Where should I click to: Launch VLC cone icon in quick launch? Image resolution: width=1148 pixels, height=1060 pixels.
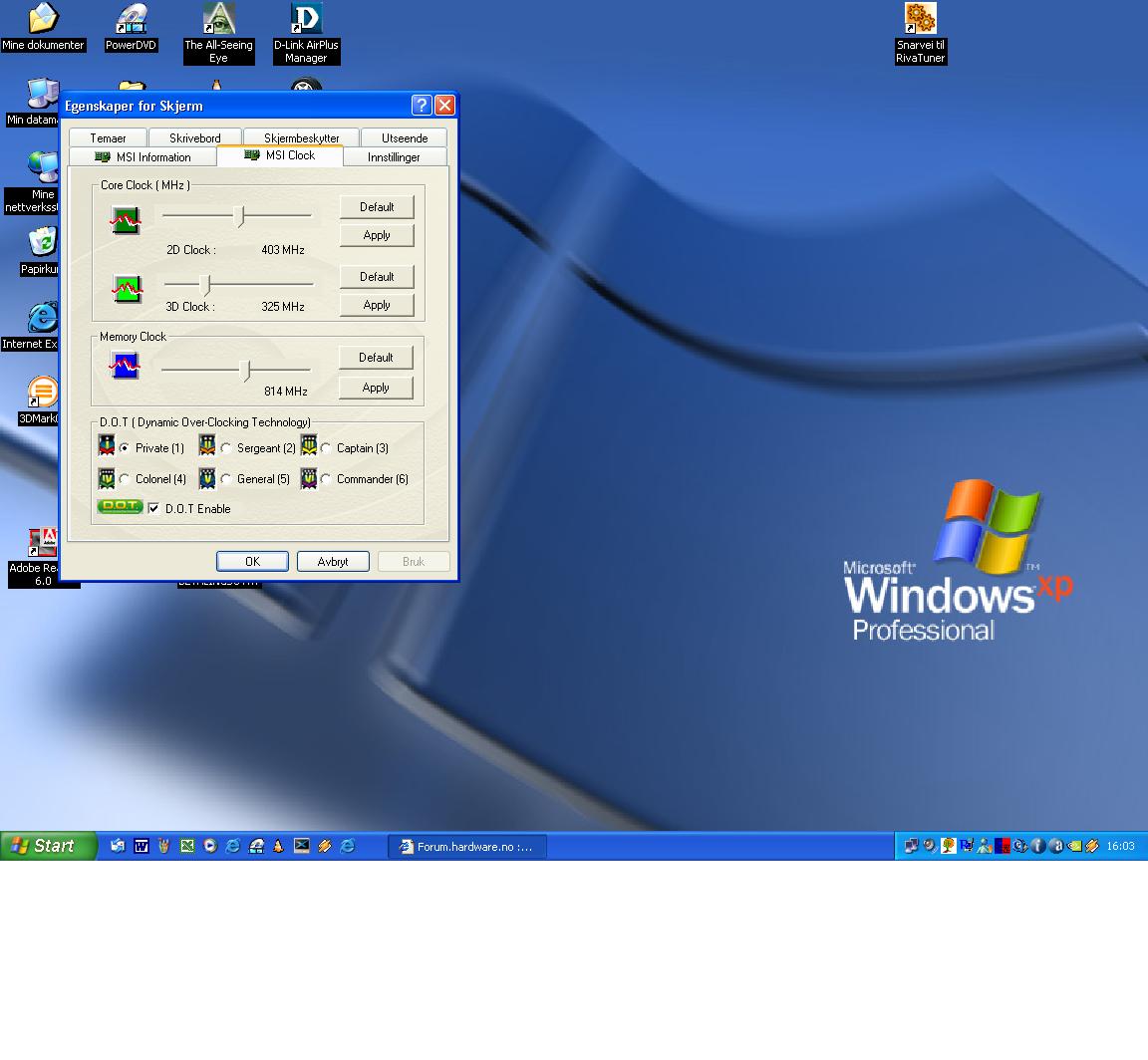(x=278, y=846)
